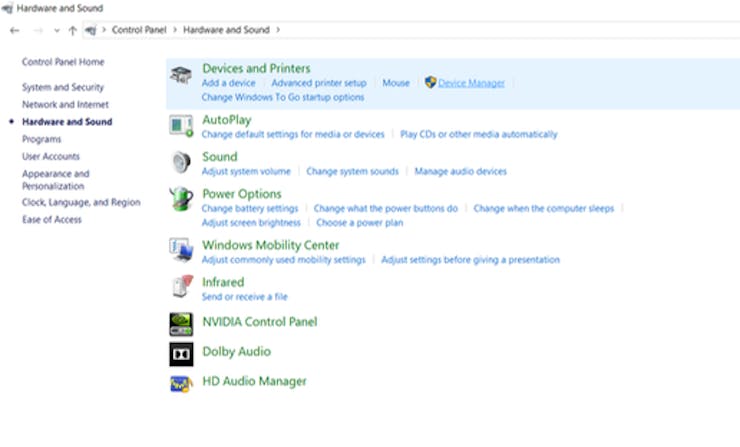Screen dimensions: 740x447
Task: Select Network and Internet category
Action: click(x=65, y=104)
